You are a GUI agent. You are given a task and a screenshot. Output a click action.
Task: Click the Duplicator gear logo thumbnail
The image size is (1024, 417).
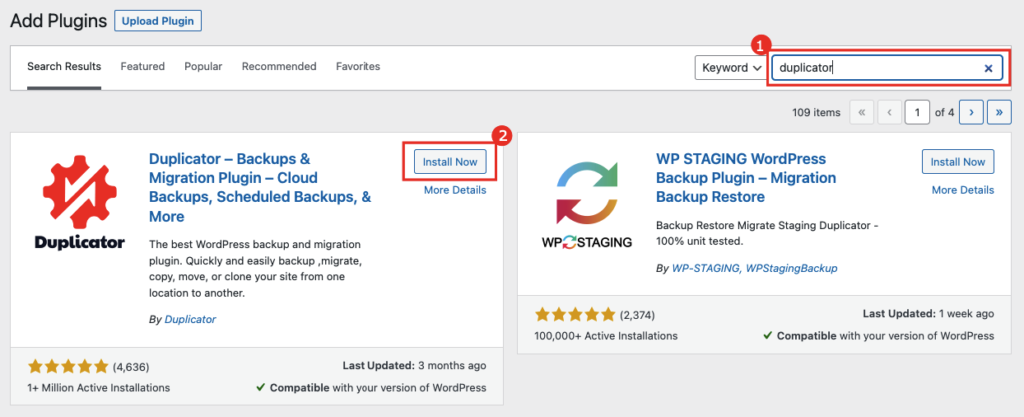(79, 202)
